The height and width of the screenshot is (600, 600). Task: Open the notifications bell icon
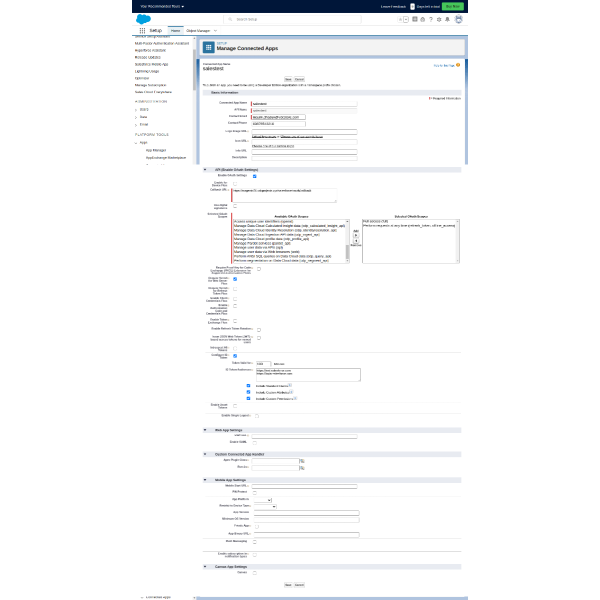tap(448, 18)
